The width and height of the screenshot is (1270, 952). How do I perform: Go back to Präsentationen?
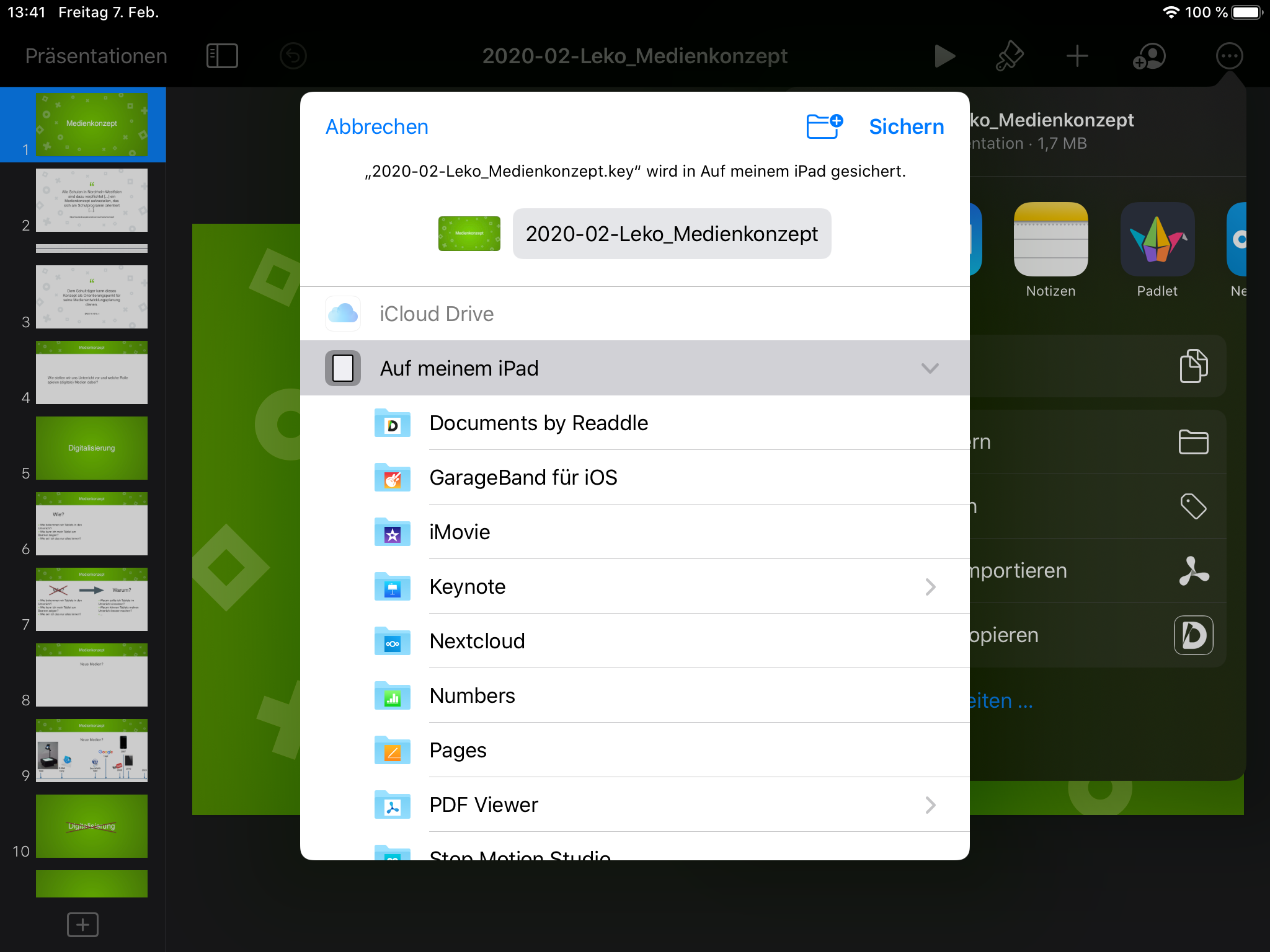(96, 56)
